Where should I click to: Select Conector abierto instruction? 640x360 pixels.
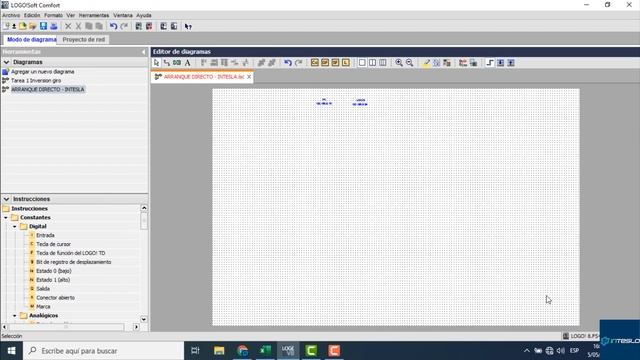click(56, 298)
